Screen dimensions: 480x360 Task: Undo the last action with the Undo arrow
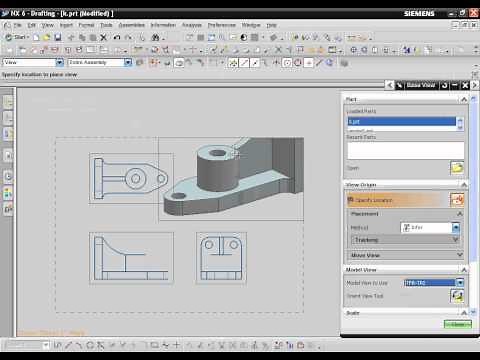(x=117, y=38)
